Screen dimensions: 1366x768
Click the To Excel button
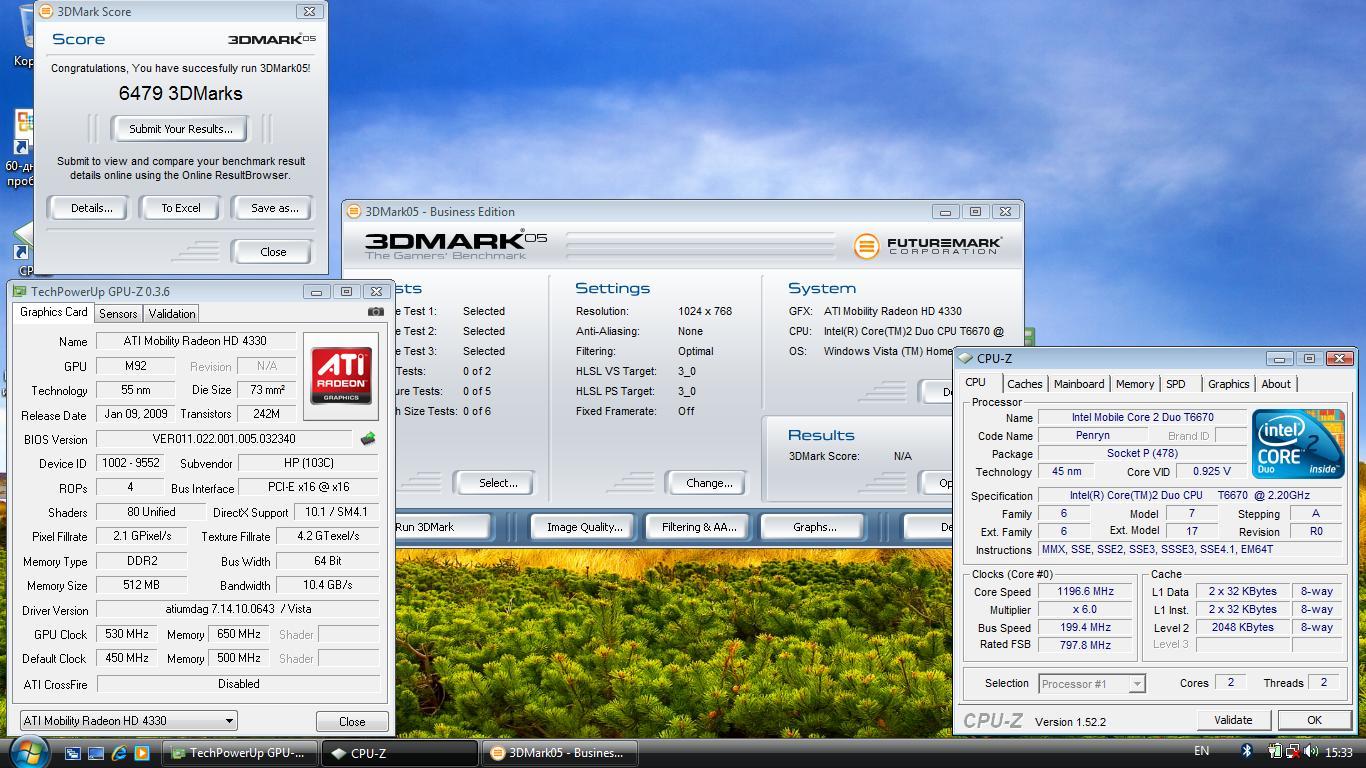pos(181,208)
